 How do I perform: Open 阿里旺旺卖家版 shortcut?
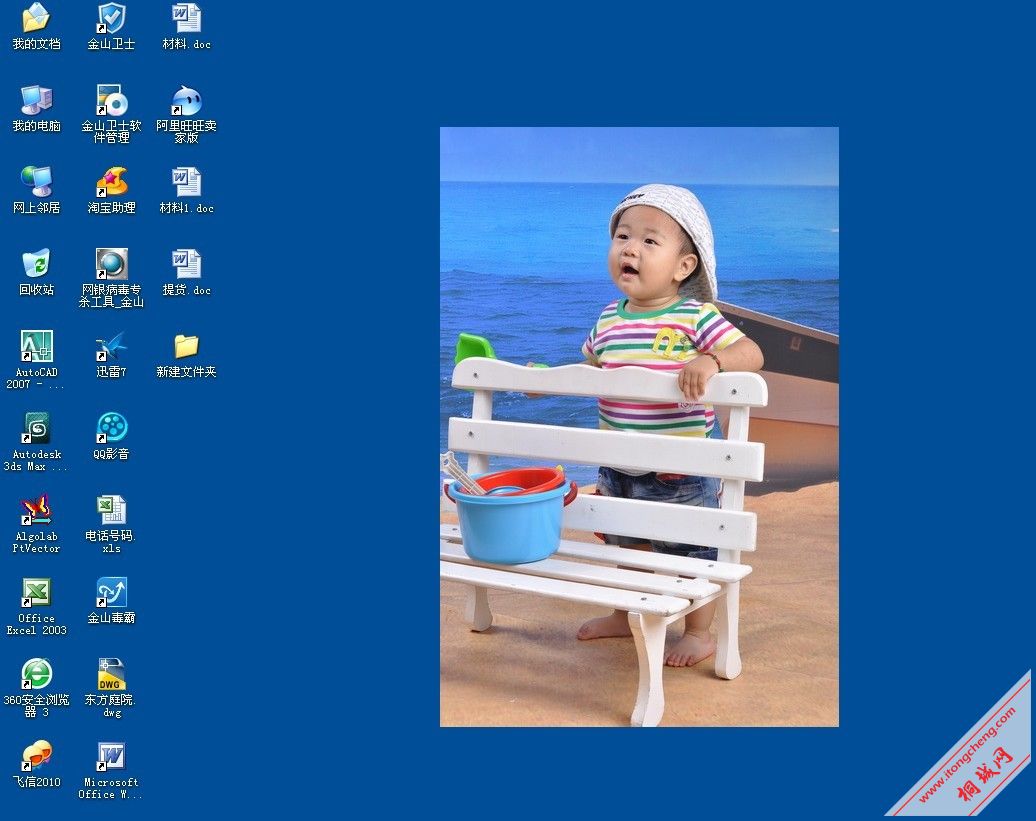(x=186, y=100)
